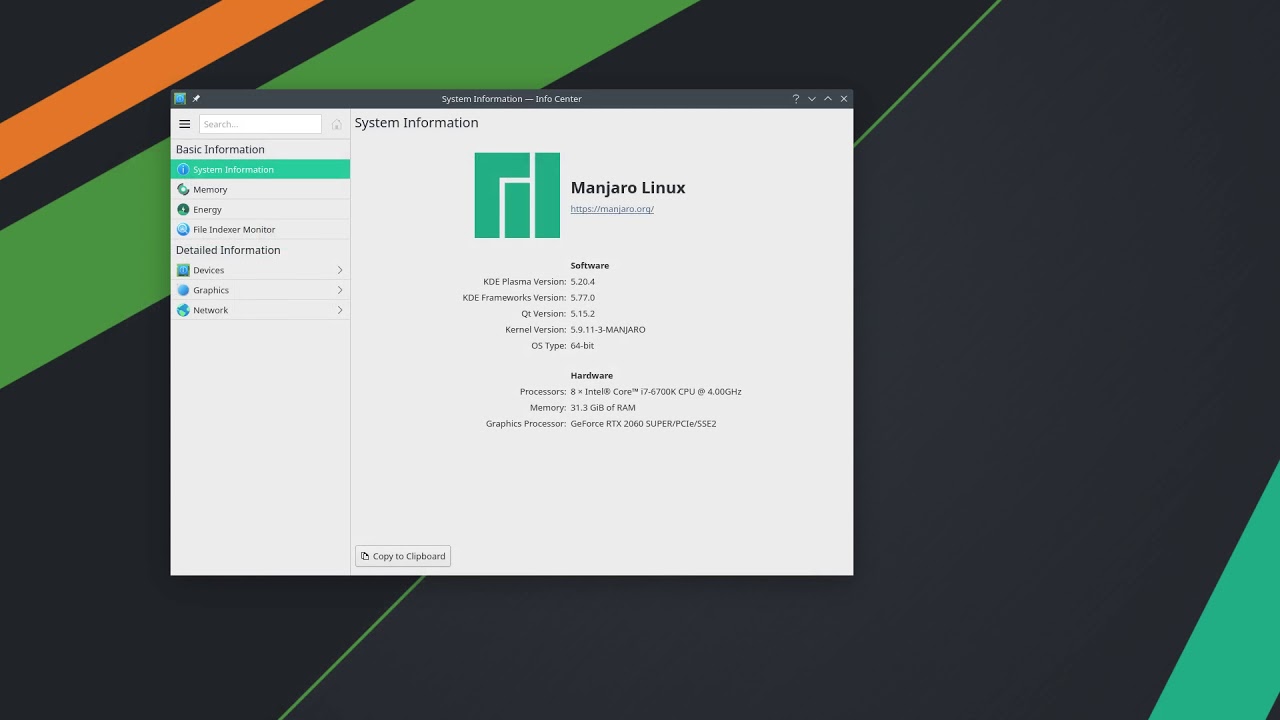Focus the Search input field
The width and height of the screenshot is (1280, 720).
pyautogui.click(x=260, y=124)
